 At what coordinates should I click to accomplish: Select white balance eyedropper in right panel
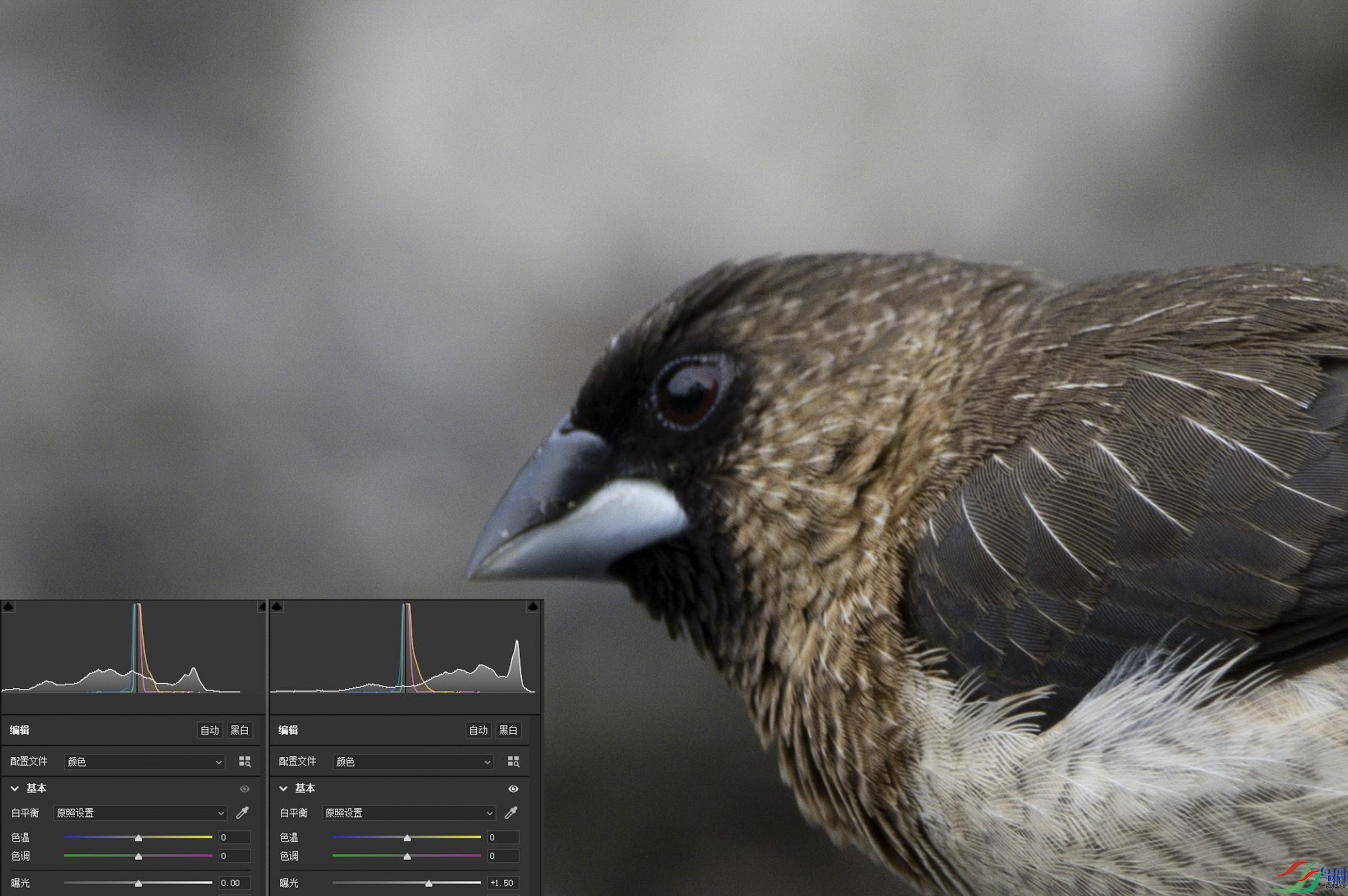[511, 812]
